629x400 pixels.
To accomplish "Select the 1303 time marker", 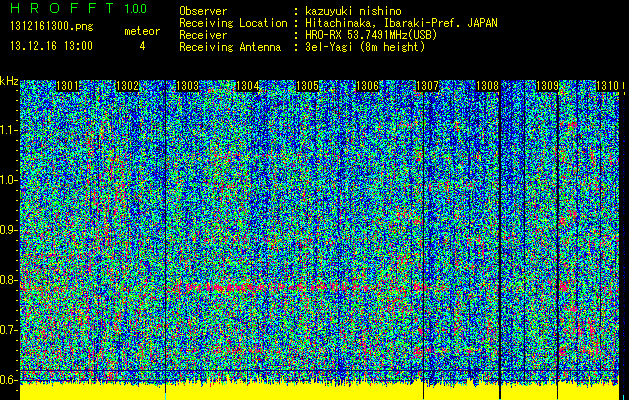I will [188, 87].
